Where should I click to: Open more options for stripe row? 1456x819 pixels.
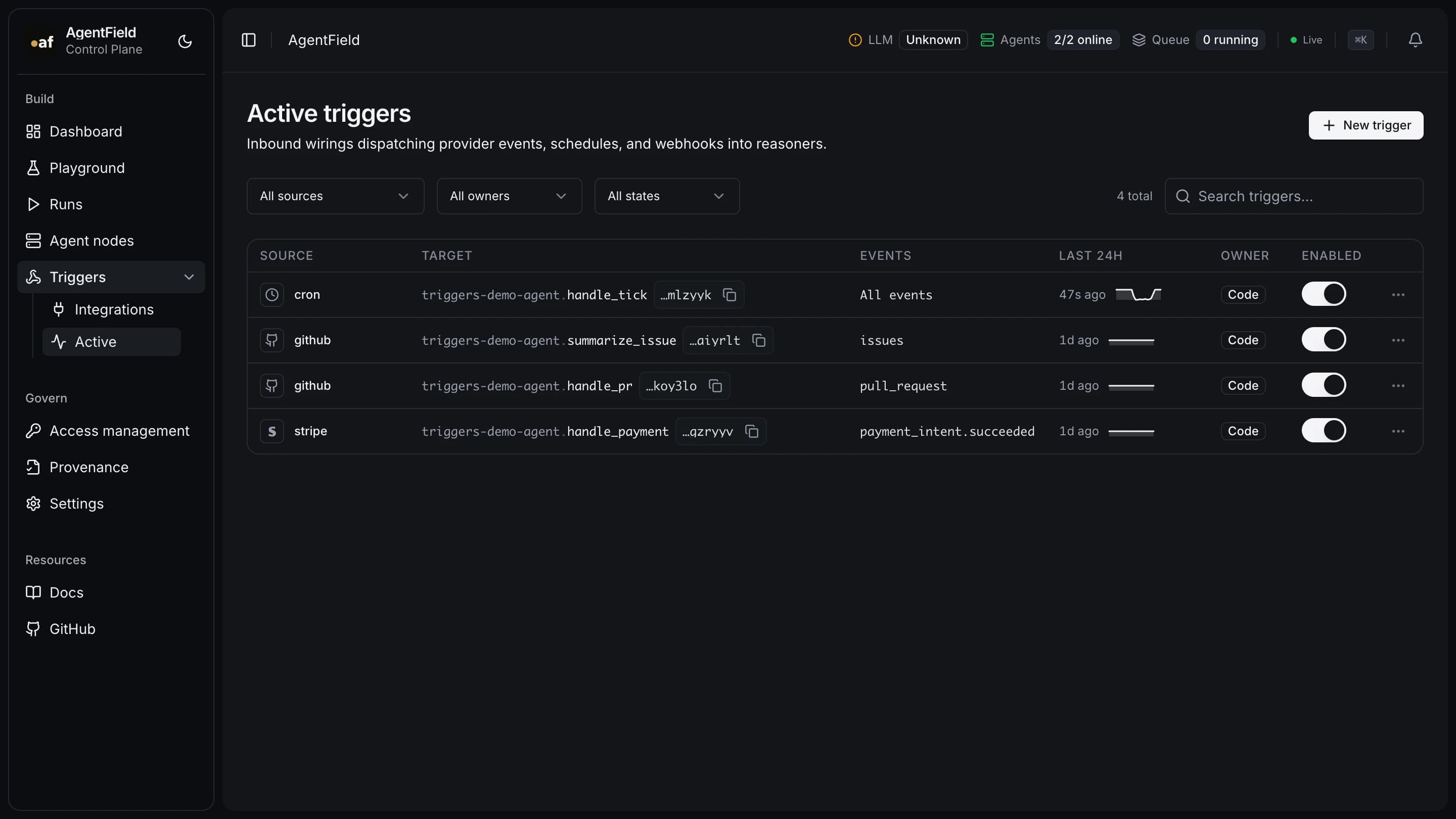pos(1398,431)
